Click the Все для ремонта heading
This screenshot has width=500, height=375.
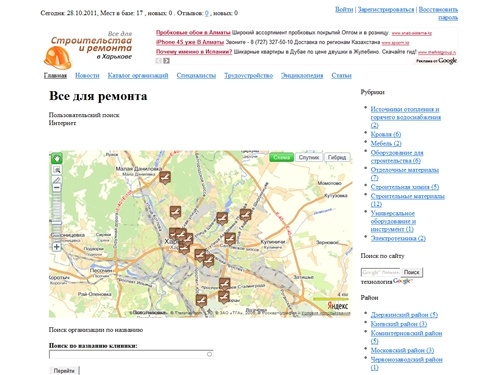click(98, 96)
